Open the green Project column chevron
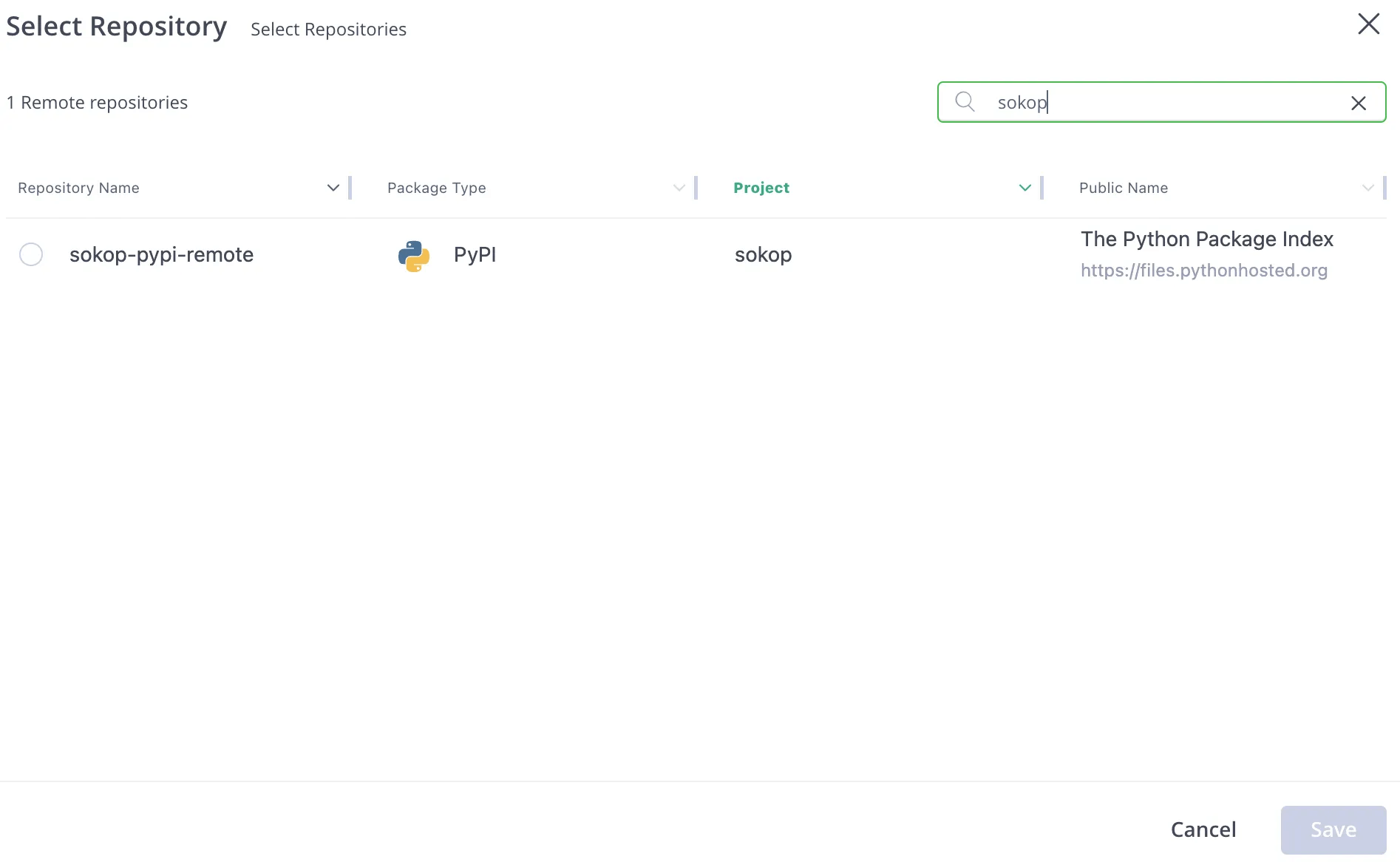The height and width of the screenshot is (862, 1400). (1024, 188)
